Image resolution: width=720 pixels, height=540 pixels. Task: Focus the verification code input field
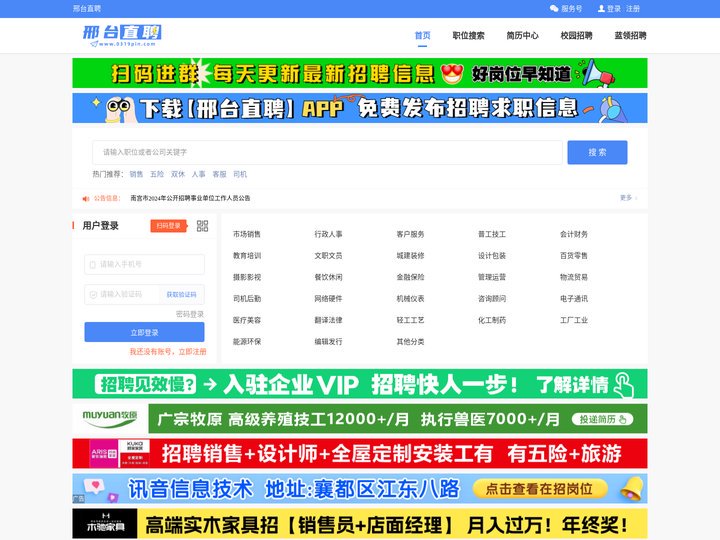(122, 294)
